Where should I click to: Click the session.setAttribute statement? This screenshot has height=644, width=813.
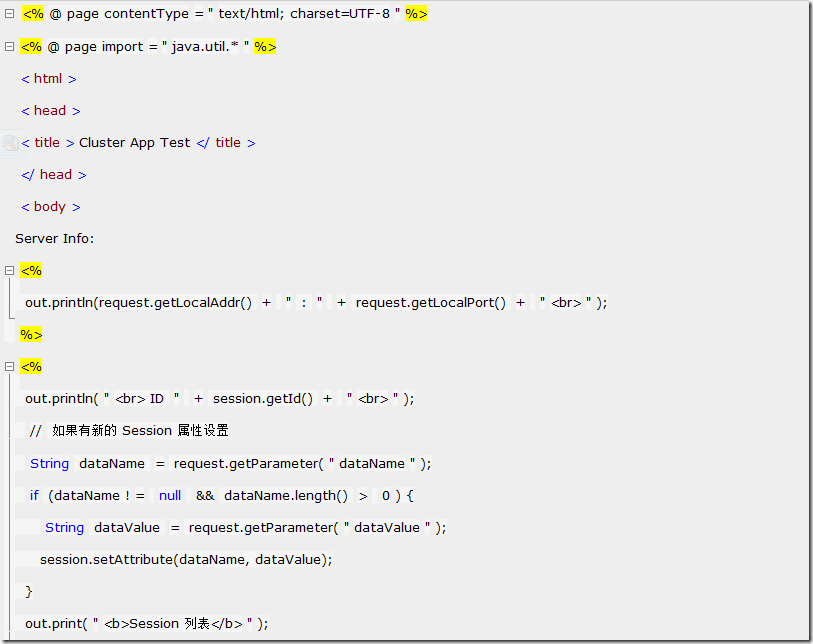click(186, 559)
